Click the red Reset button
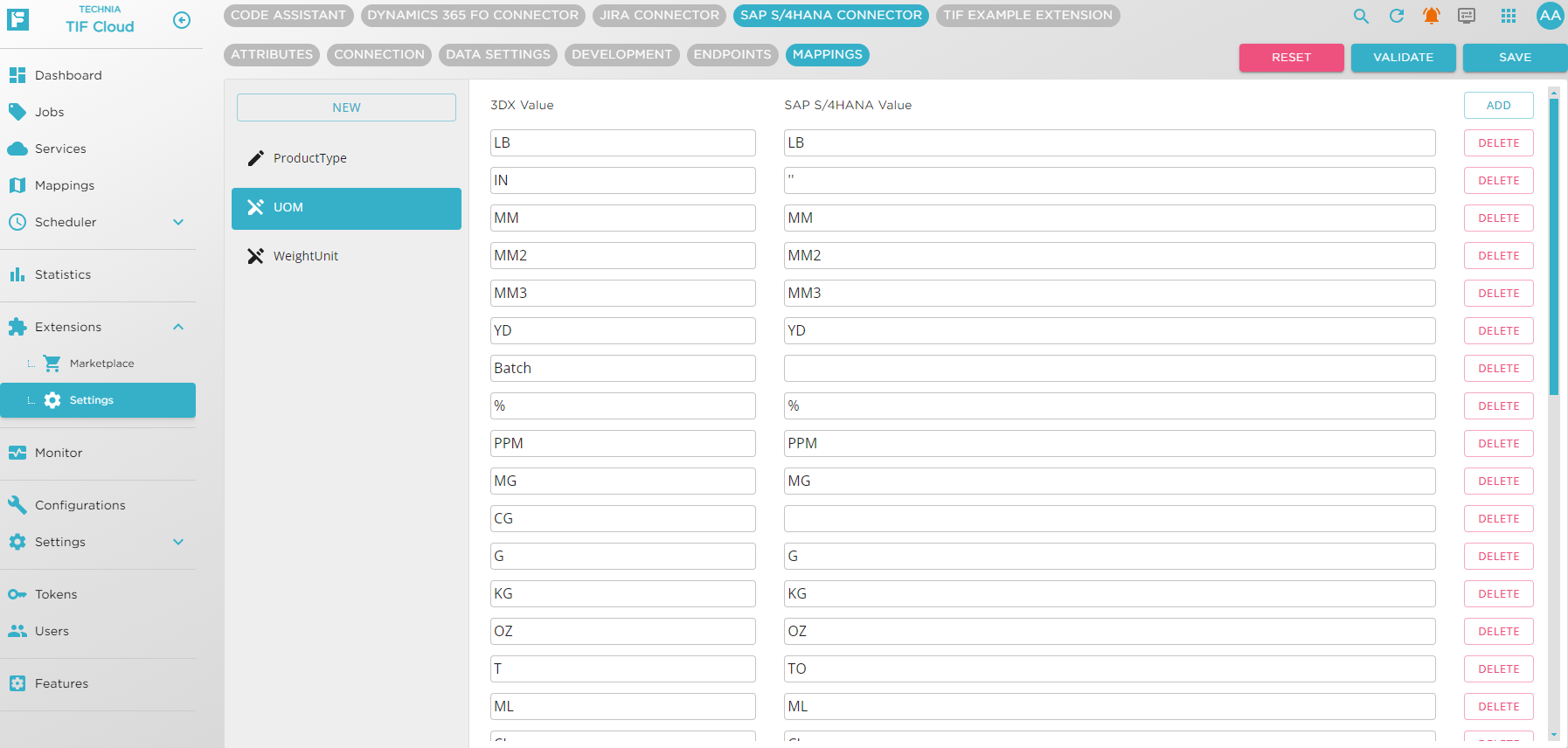 (x=1291, y=58)
